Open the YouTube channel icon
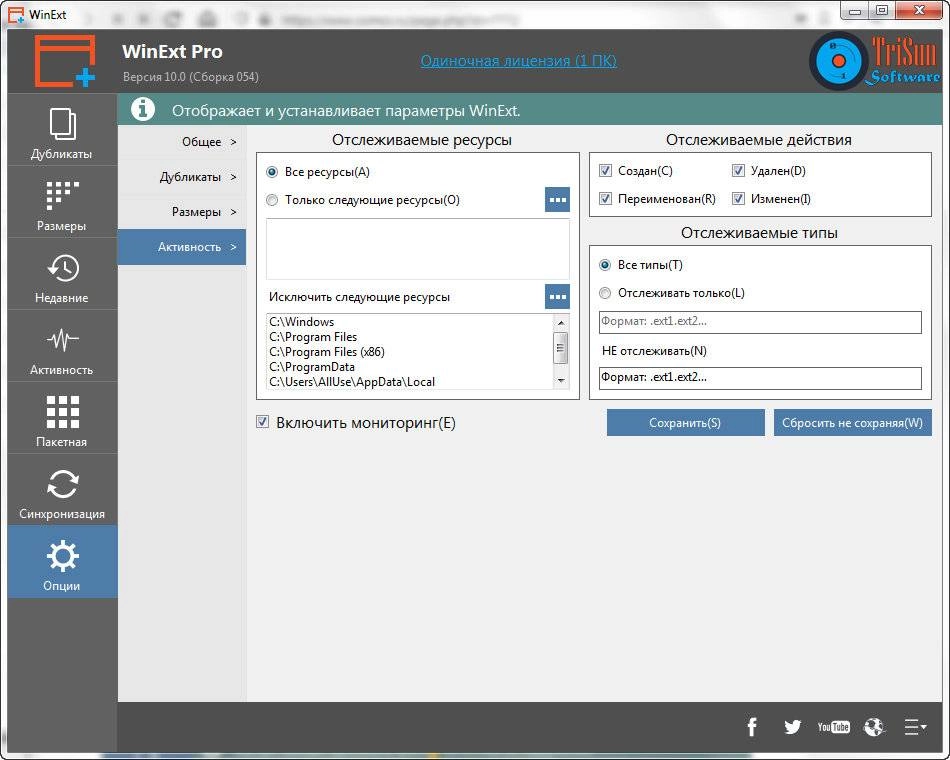 click(x=833, y=726)
